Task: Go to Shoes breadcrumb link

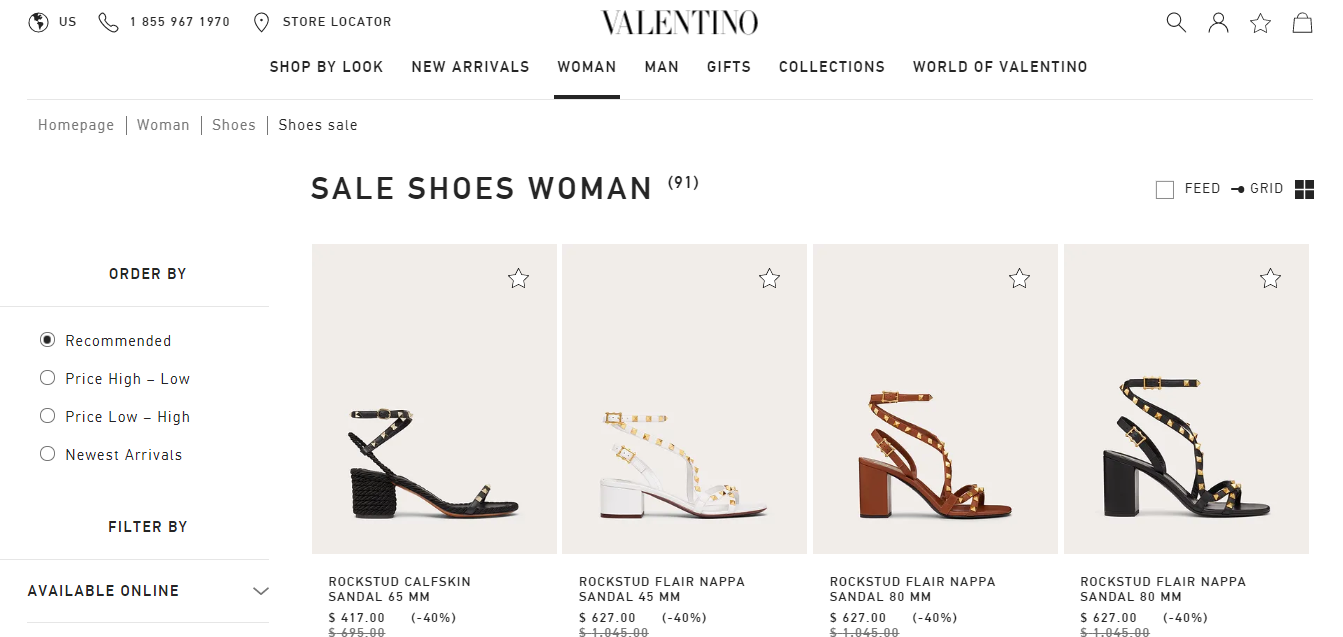Action: point(234,125)
